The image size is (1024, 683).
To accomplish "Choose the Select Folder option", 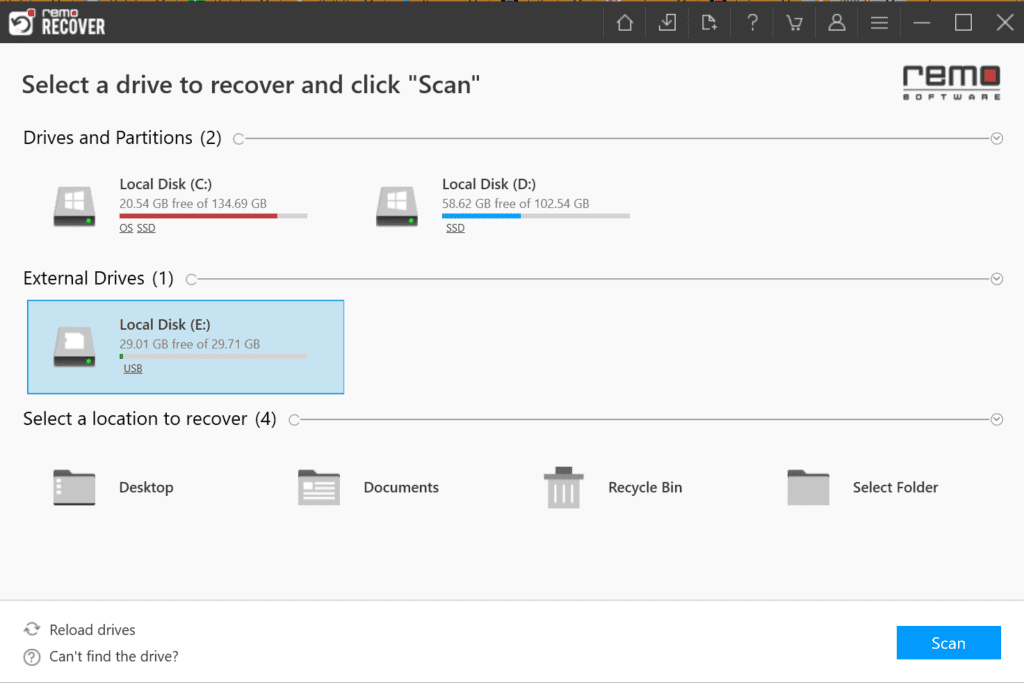I will 808,487.
